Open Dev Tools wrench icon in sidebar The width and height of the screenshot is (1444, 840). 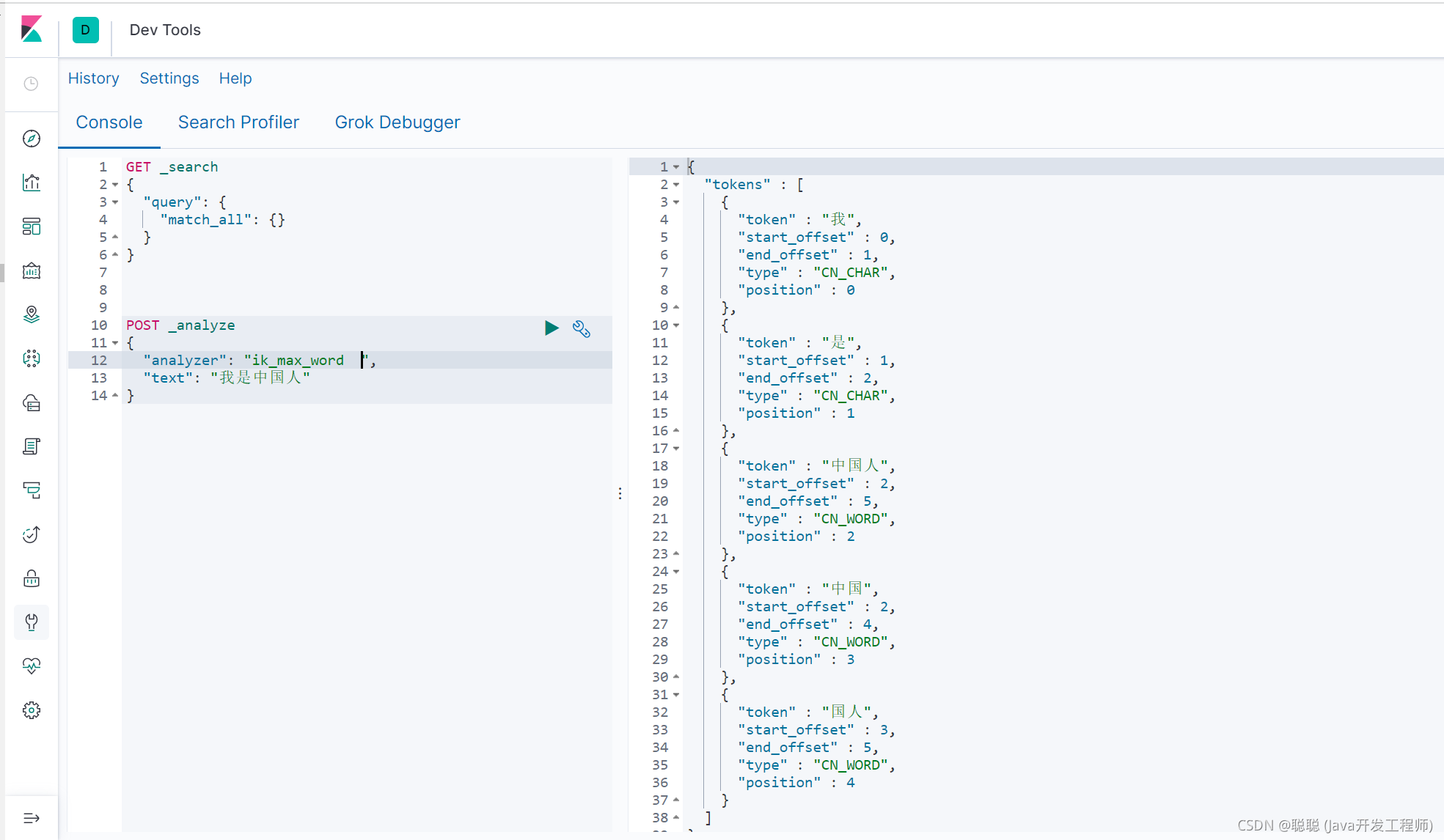pos(32,622)
